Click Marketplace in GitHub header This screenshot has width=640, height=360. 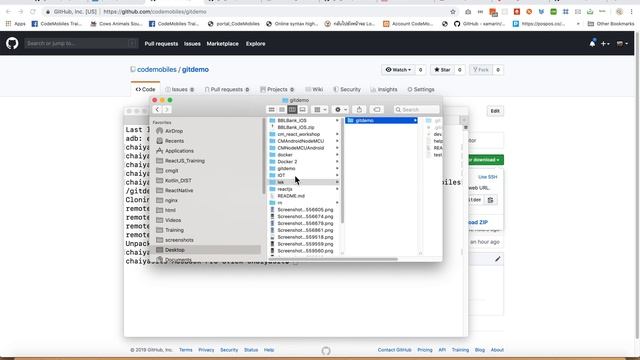click(222, 44)
